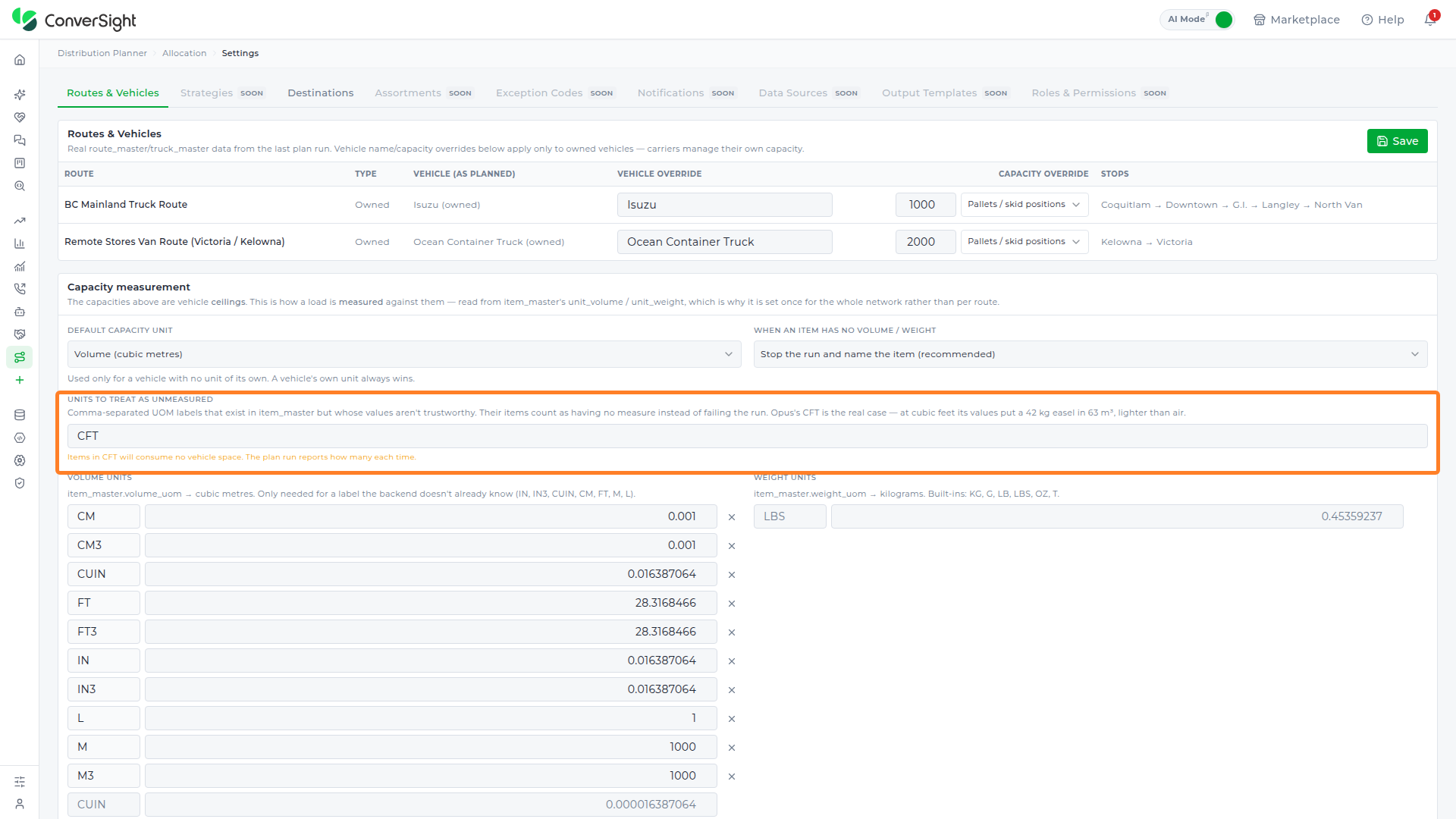Click the green plus icon in sidebar

point(20,380)
